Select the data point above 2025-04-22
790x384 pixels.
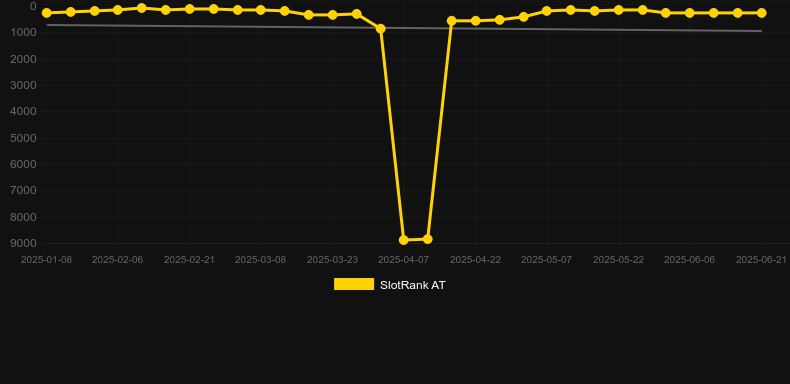[x=476, y=21]
